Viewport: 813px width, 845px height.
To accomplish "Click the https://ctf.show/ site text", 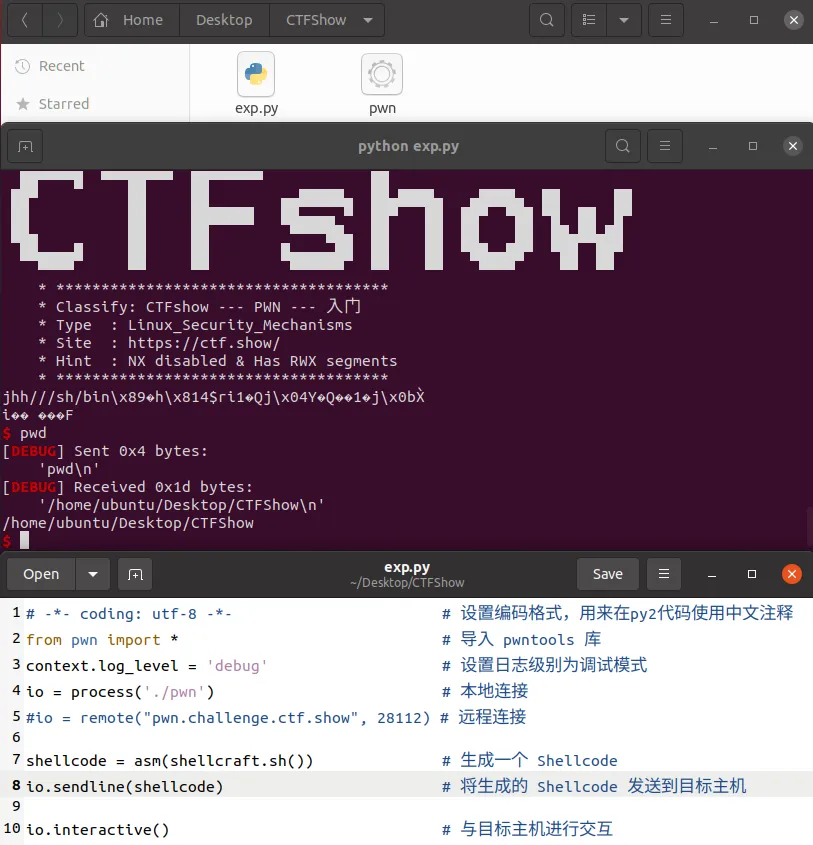I will click(204, 343).
